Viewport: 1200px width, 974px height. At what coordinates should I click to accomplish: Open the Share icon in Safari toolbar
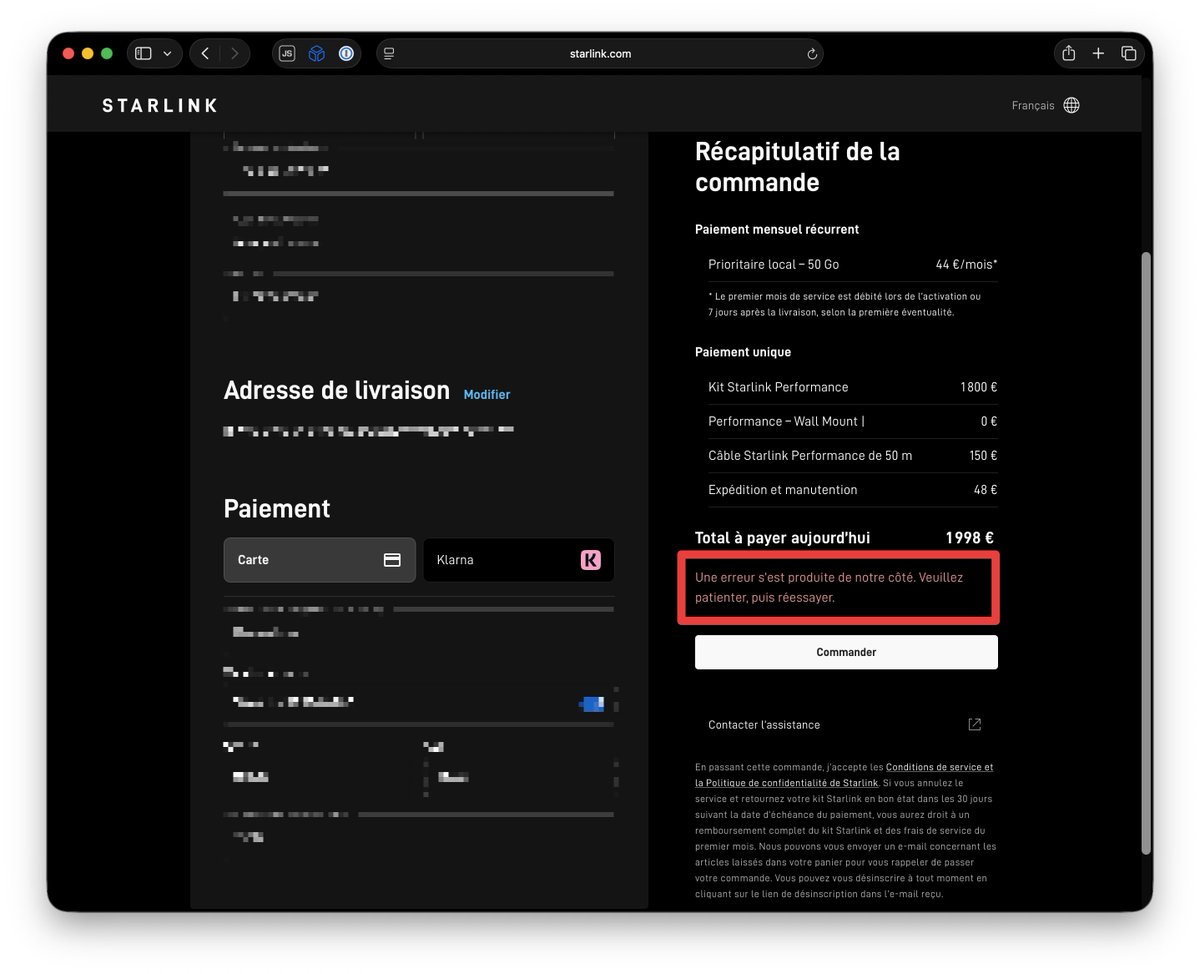(1069, 54)
